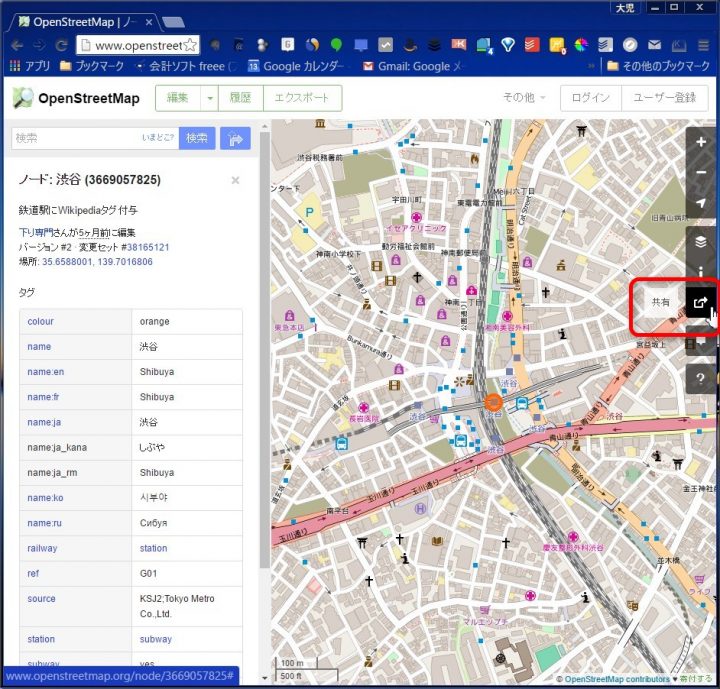Show my location with arrow icon

(700, 203)
